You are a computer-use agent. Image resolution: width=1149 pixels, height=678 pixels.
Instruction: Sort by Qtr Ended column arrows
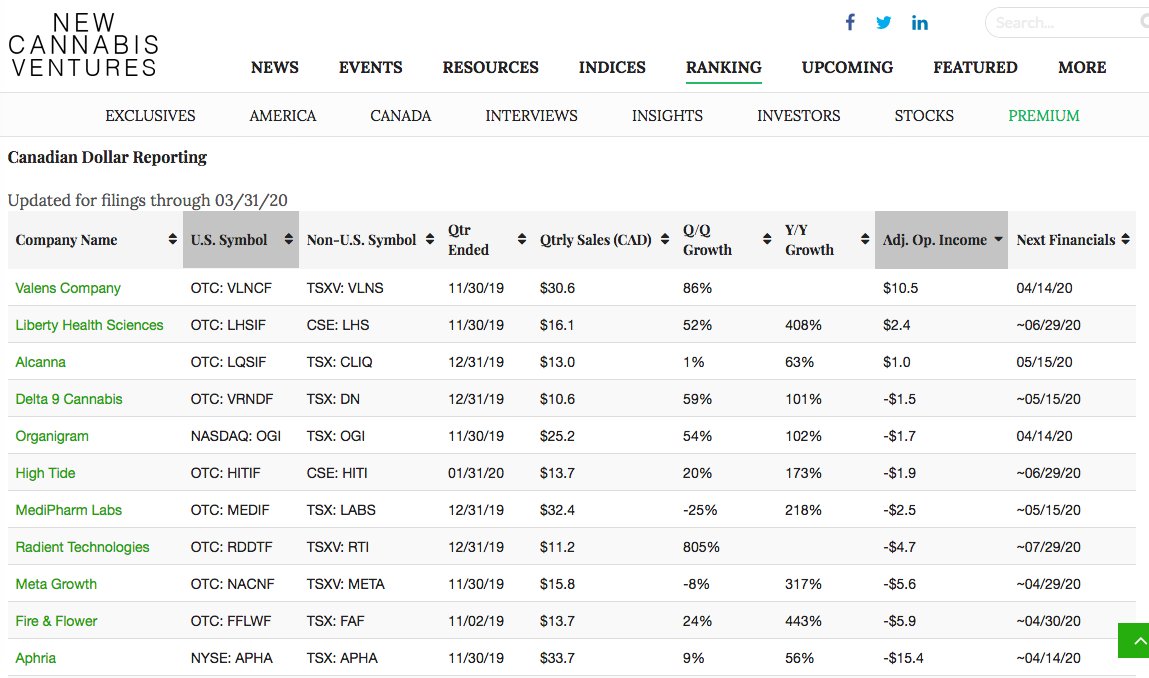(x=522, y=239)
